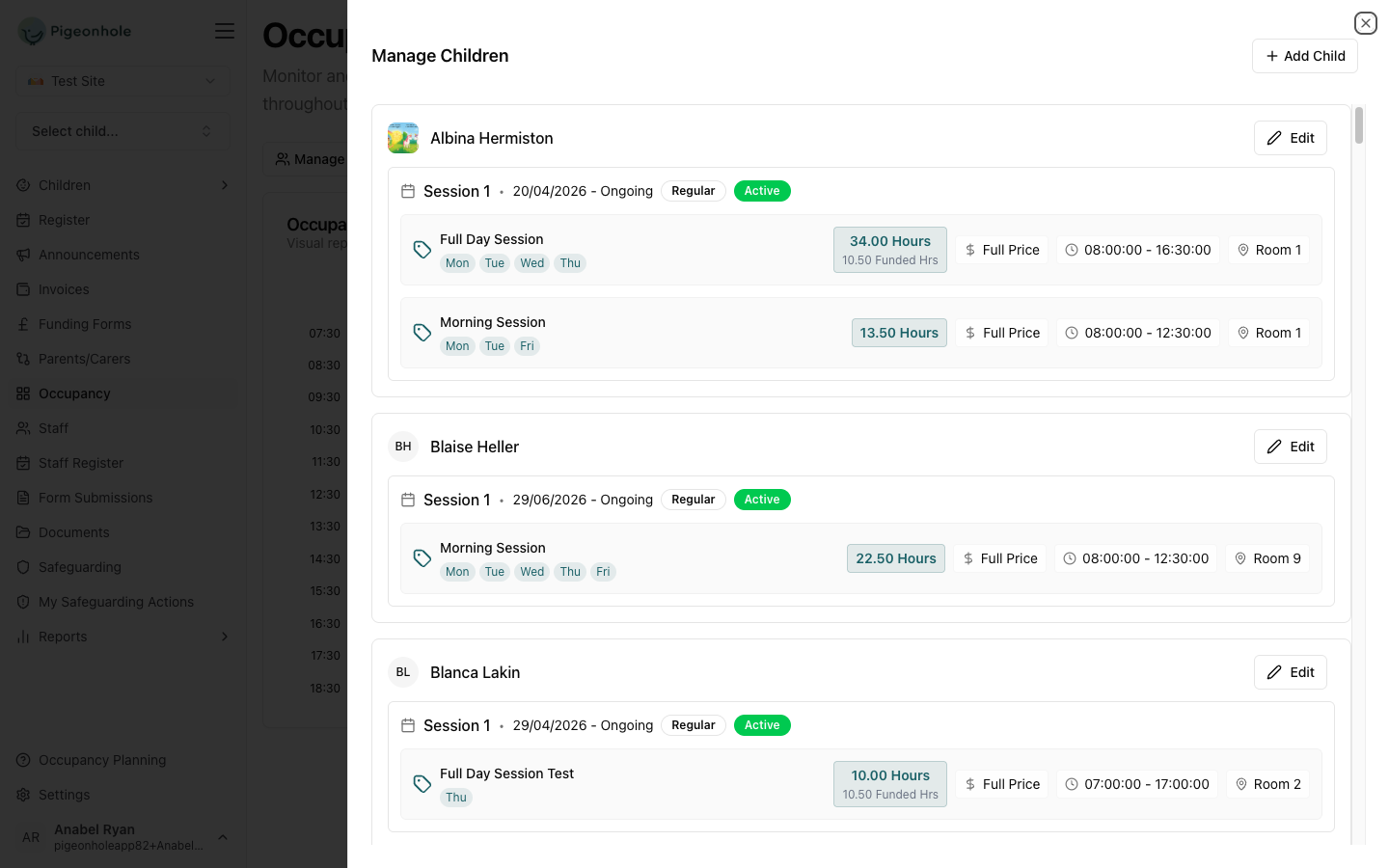Click the BL initials avatar
The image size is (1389, 868).
pyautogui.click(x=403, y=672)
